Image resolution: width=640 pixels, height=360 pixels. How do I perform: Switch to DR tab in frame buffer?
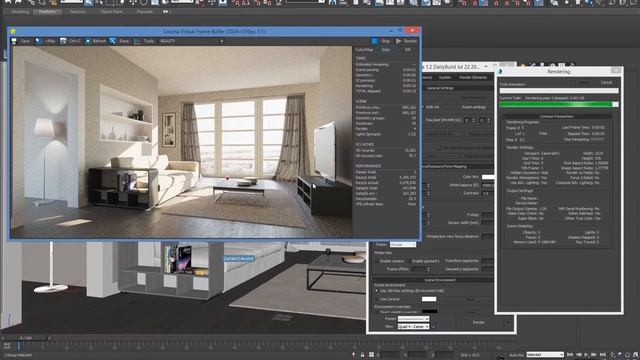point(407,50)
